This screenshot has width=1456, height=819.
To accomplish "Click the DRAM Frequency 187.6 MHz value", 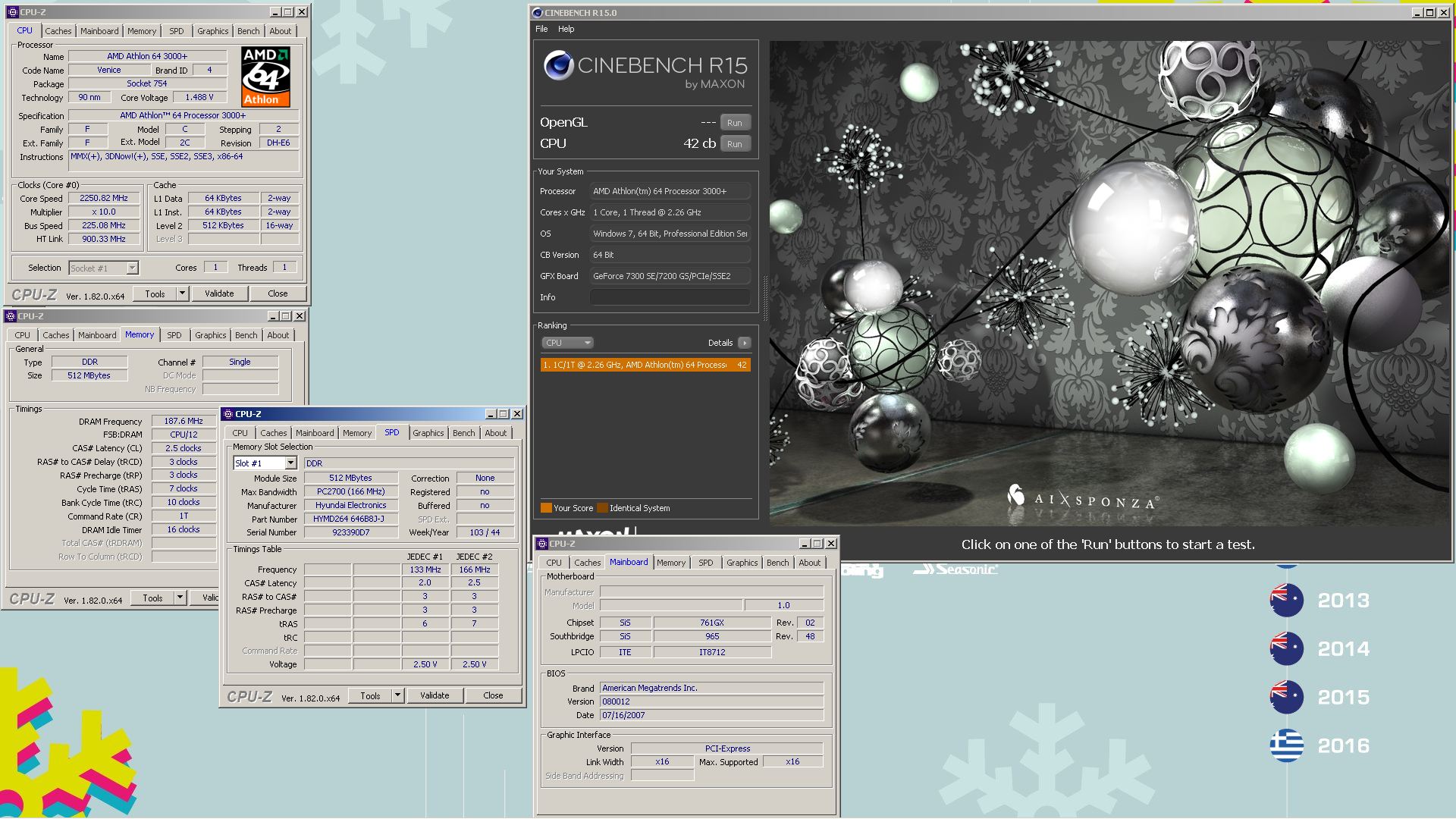I will click(184, 421).
